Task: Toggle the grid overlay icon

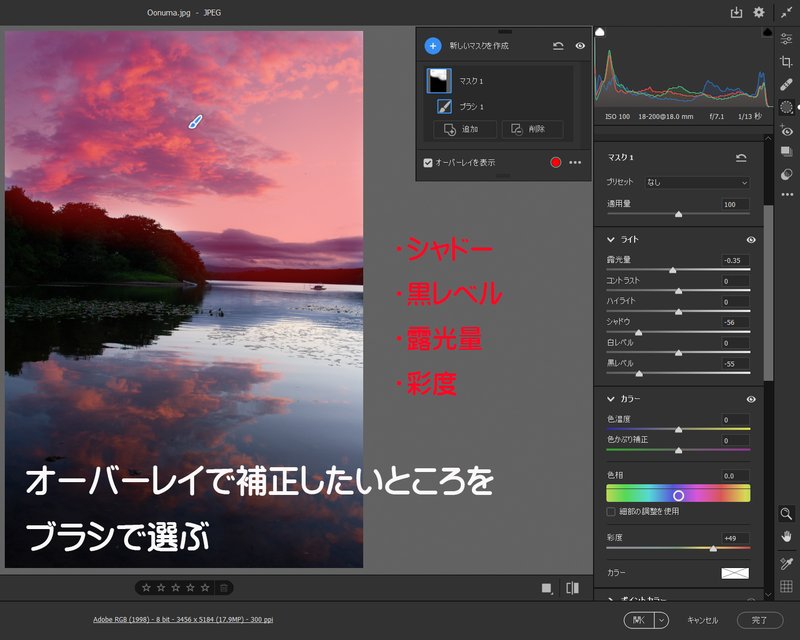Action: pyautogui.click(x=786, y=586)
